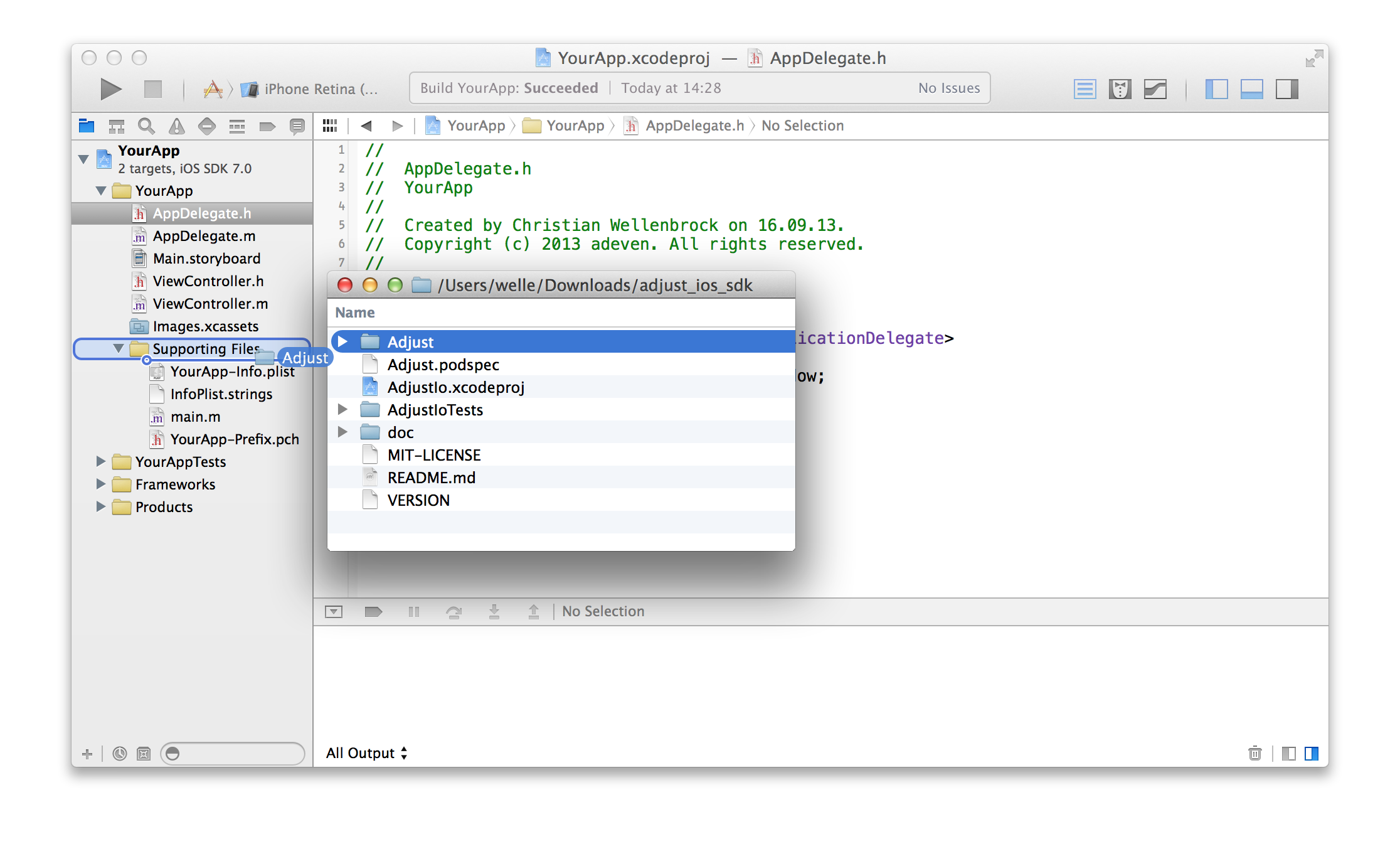Open the Breakpoint navigator tab
Image resolution: width=1400 pixels, height=866 pixels.
(x=267, y=126)
